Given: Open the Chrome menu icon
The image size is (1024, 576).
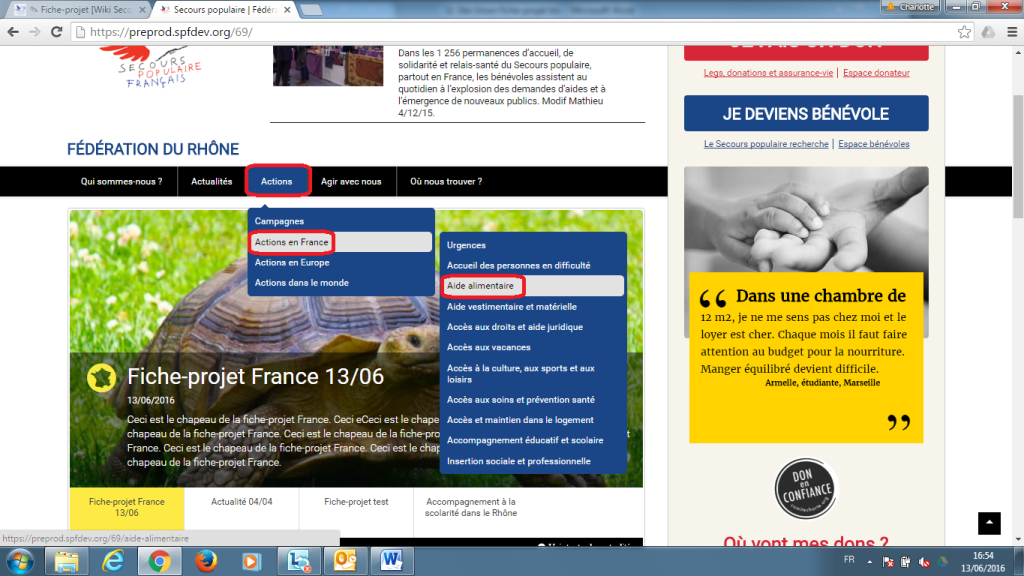Looking at the screenshot, I should coord(1012,32).
